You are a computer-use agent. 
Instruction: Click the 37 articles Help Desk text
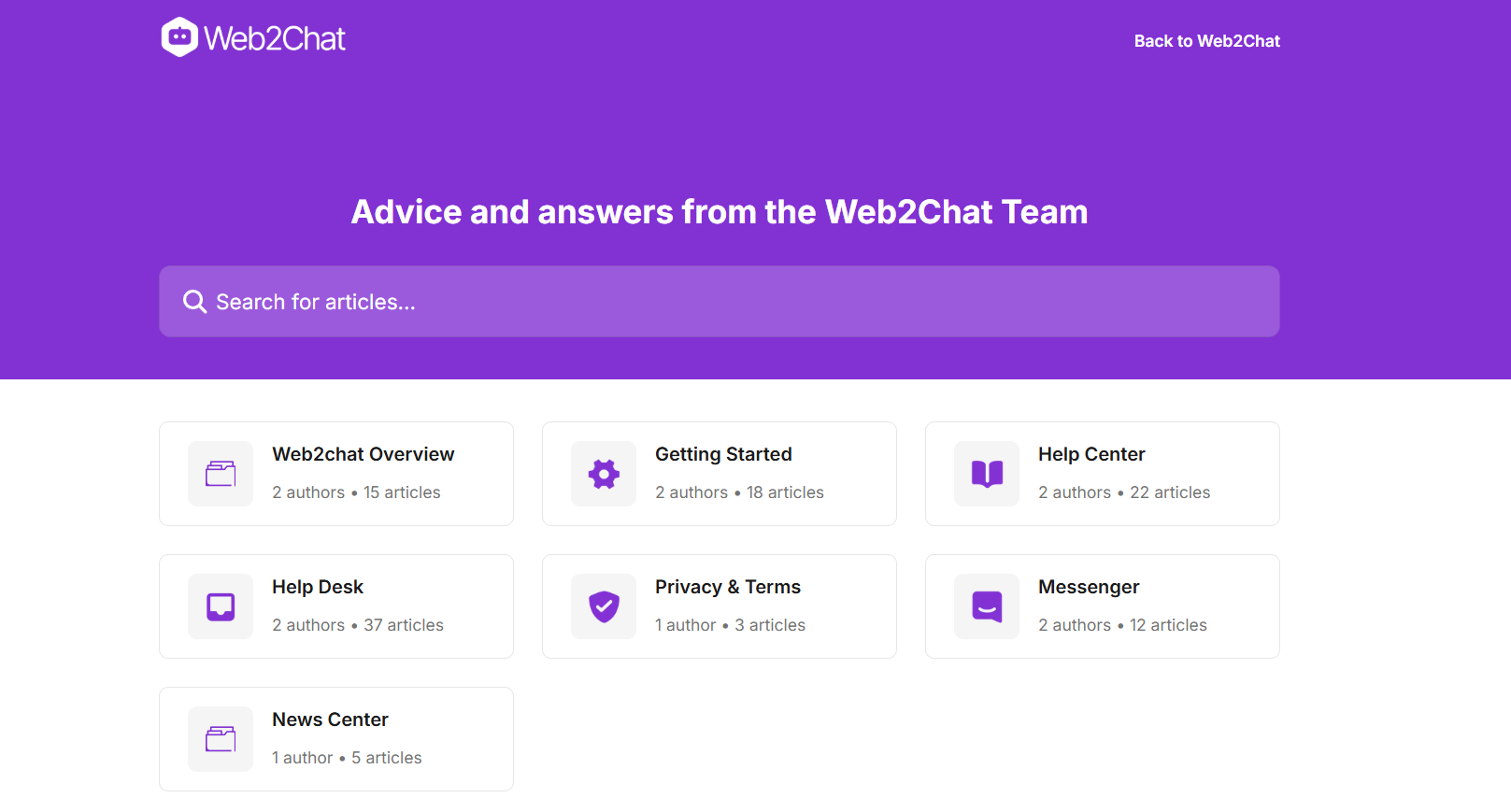(x=404, y=625)
